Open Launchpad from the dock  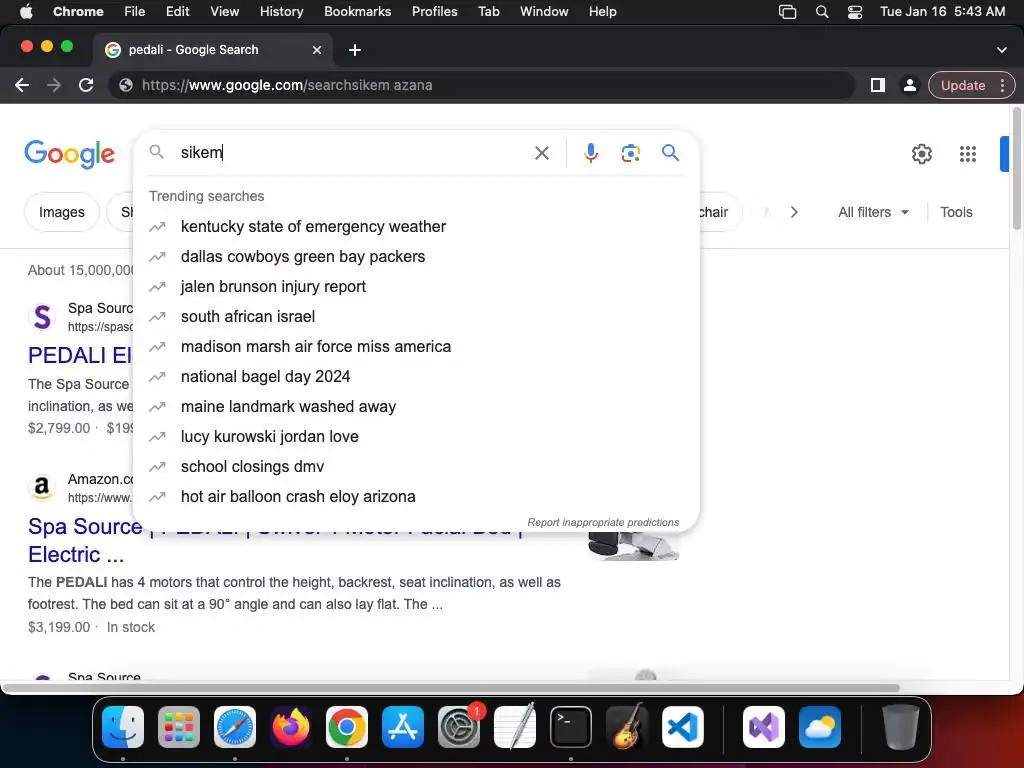click(x=179, y=727)
